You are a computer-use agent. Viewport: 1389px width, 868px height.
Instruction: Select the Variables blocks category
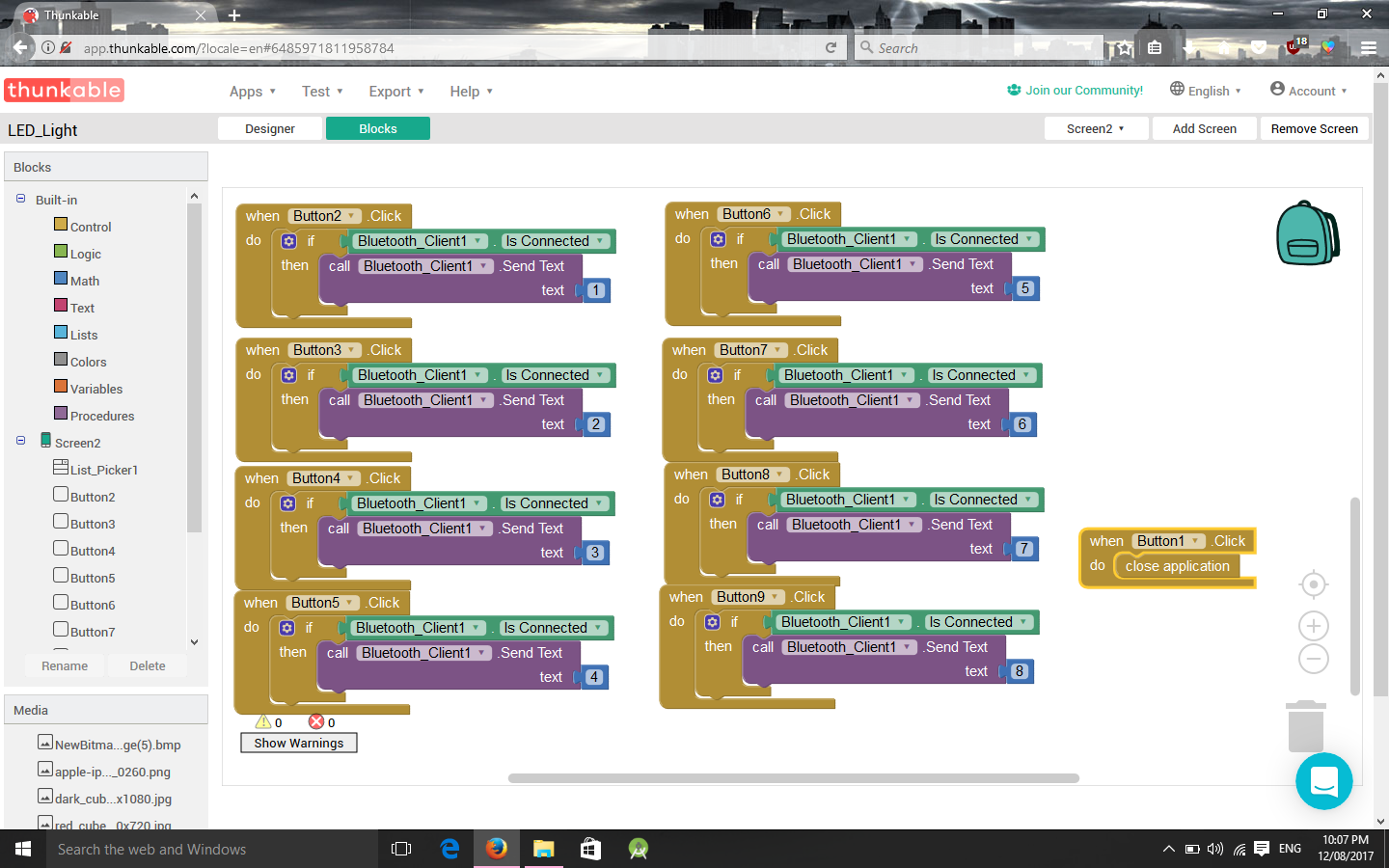click(89, 388)
